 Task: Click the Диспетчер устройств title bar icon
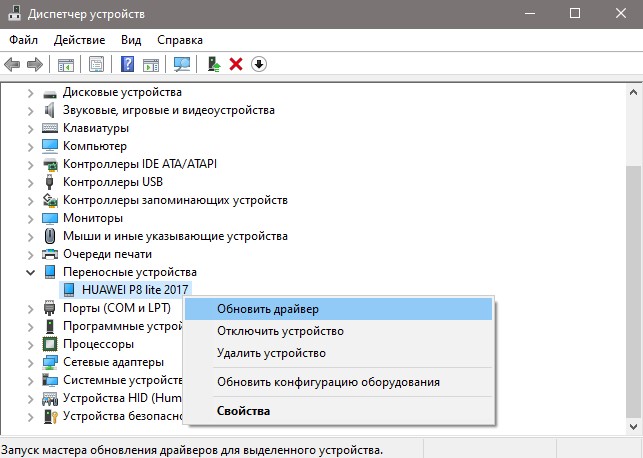pyautogui.click(x=14, y=12)
